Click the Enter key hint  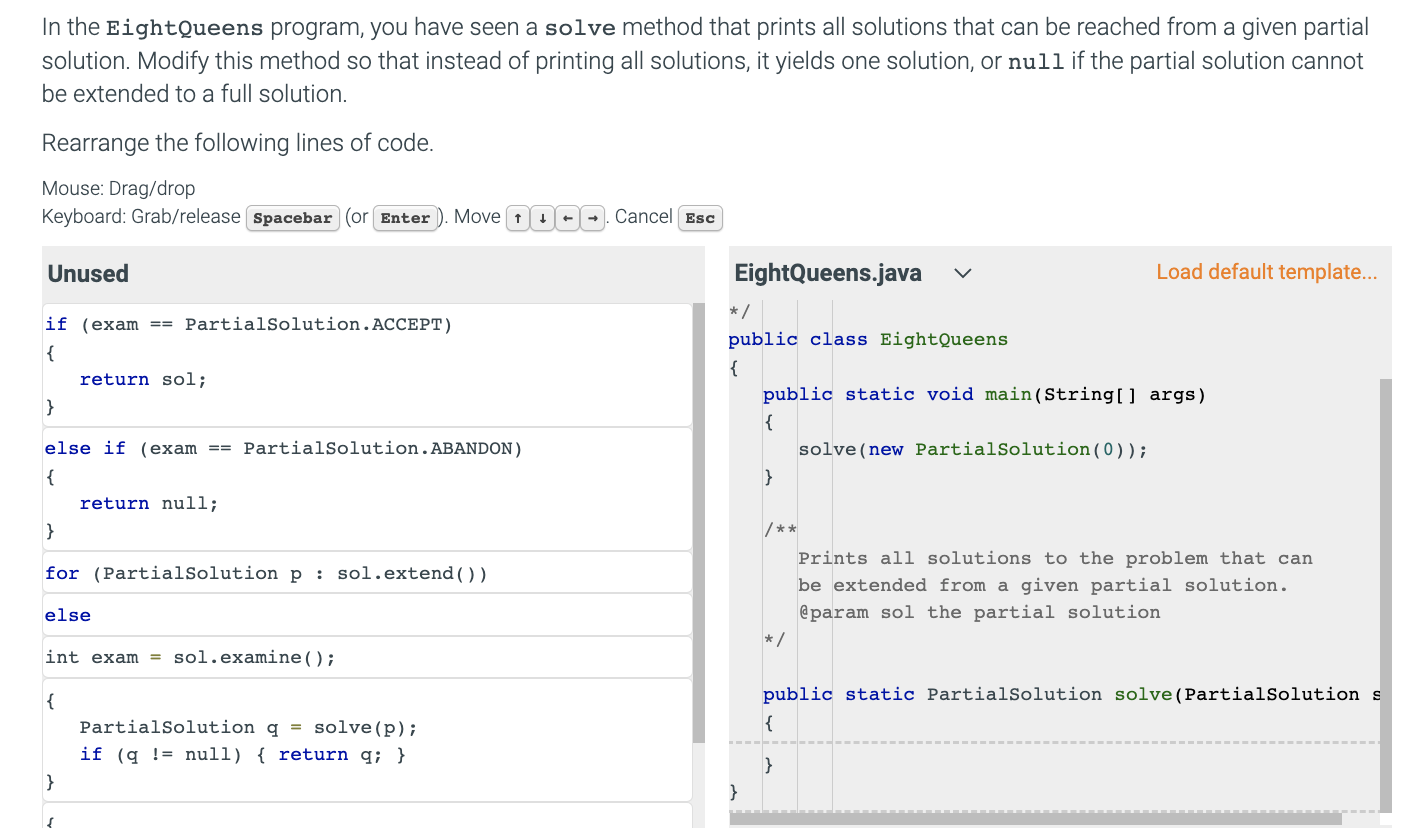[x=405, y=218]
